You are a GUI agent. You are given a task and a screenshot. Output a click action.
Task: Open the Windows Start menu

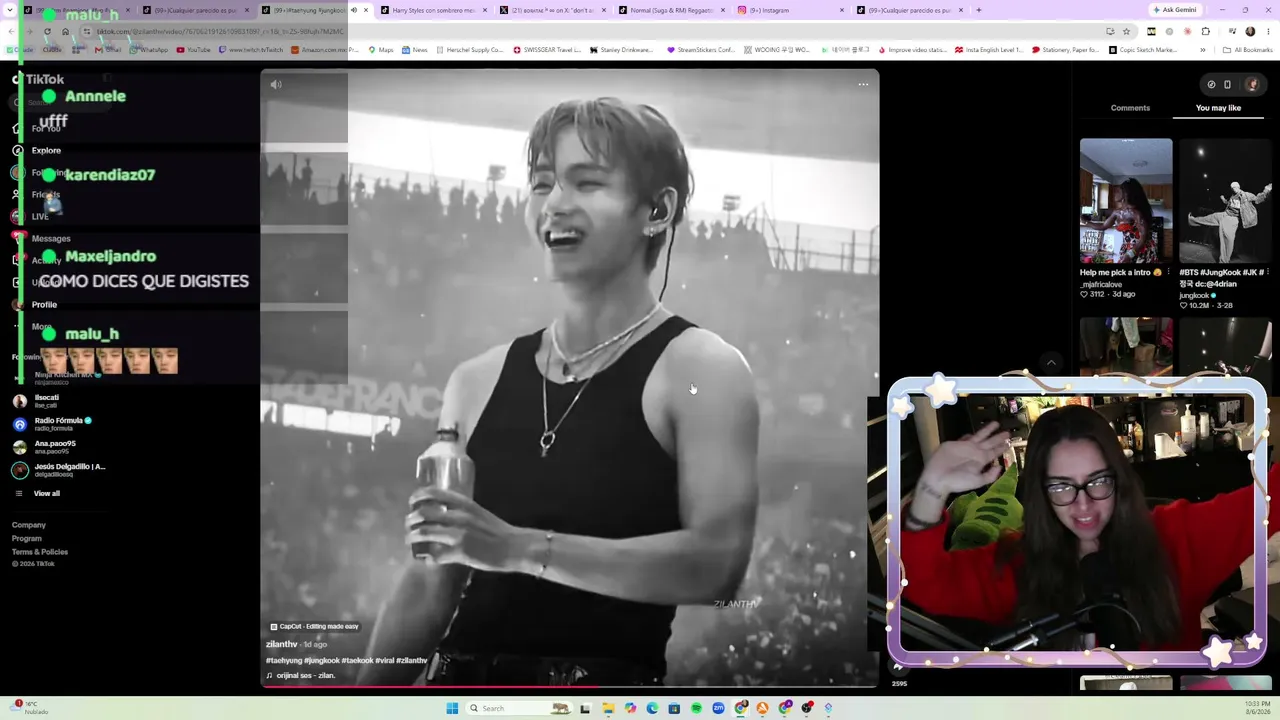click(x=452, y=708)
